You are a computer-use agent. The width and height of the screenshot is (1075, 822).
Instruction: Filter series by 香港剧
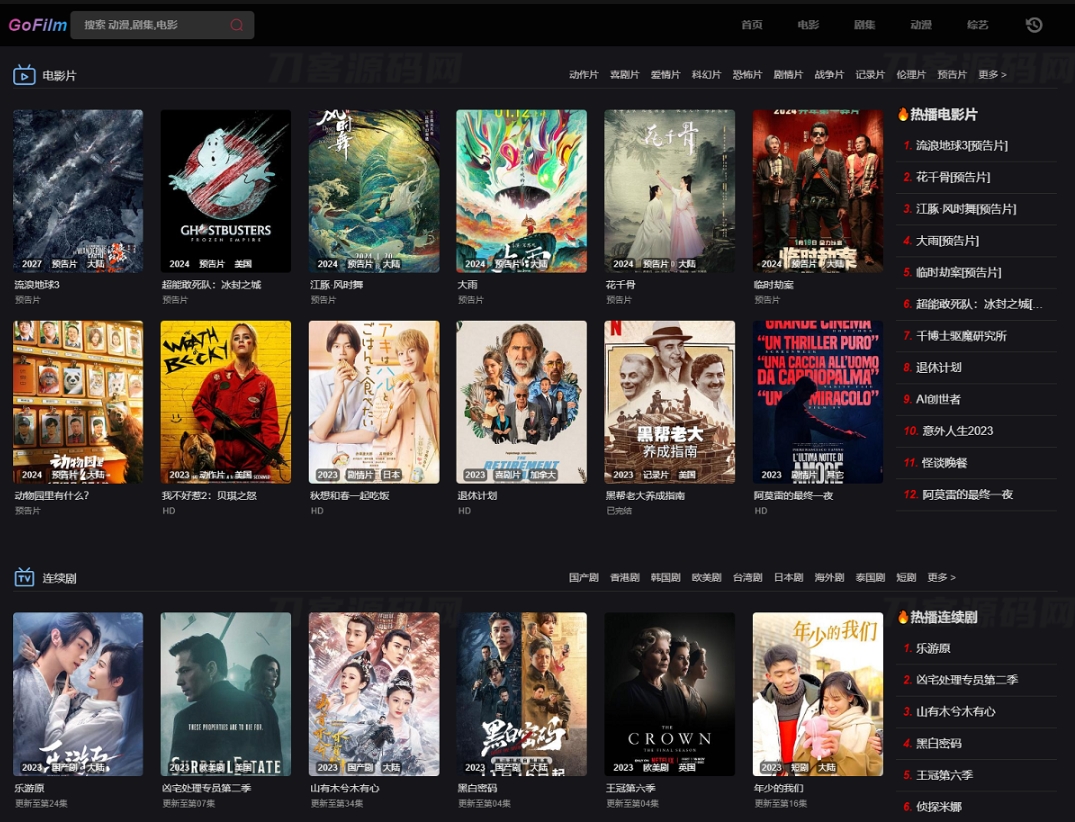tap(625, 577)
